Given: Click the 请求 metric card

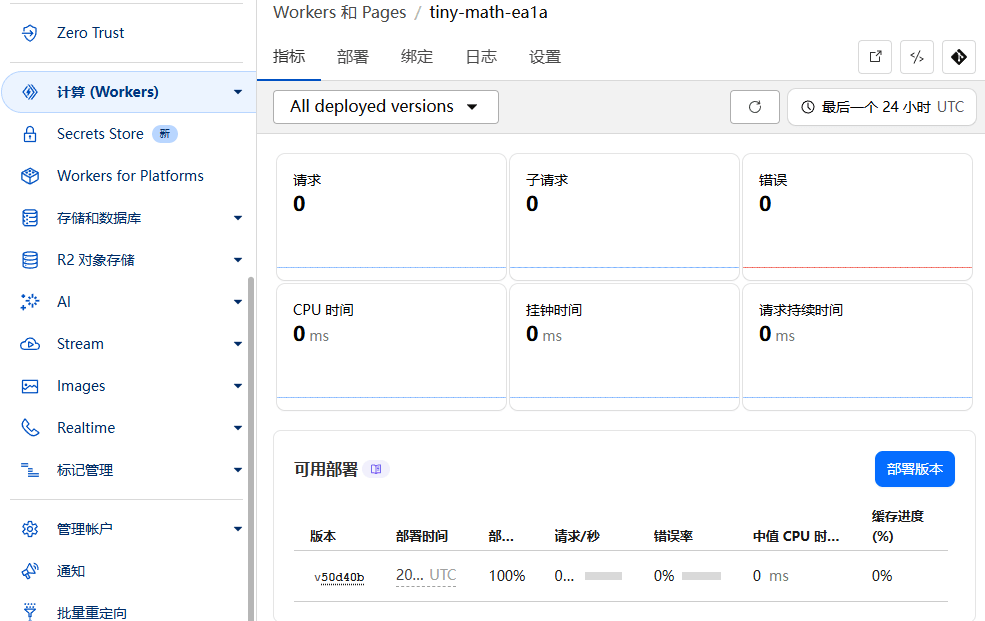Looking at the screenshot, I should [x=391, y=217].
